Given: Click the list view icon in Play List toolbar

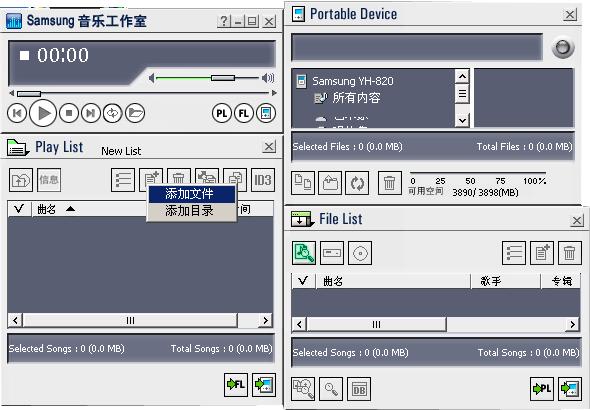Looking at the screenshot, I should click(123, 180).
